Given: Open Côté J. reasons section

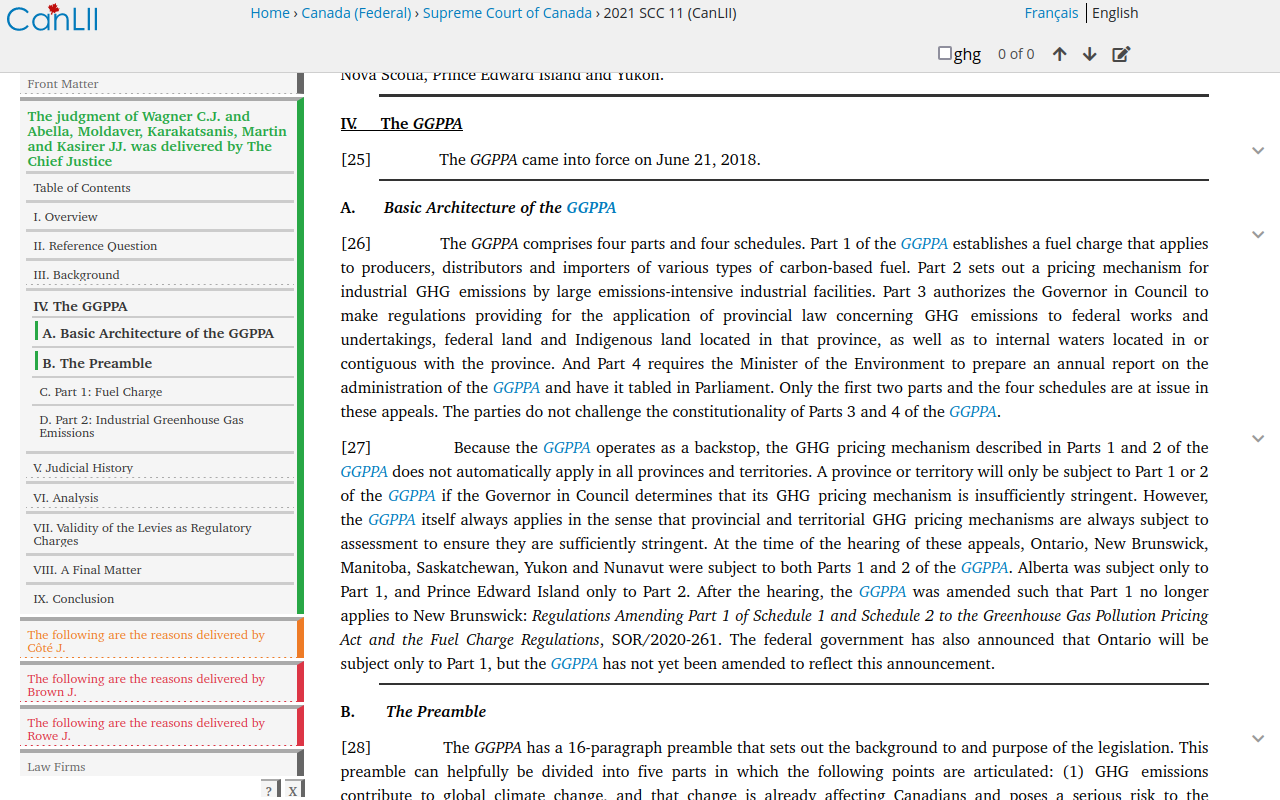Looking at the screenshot, I should tap(146, 641).
